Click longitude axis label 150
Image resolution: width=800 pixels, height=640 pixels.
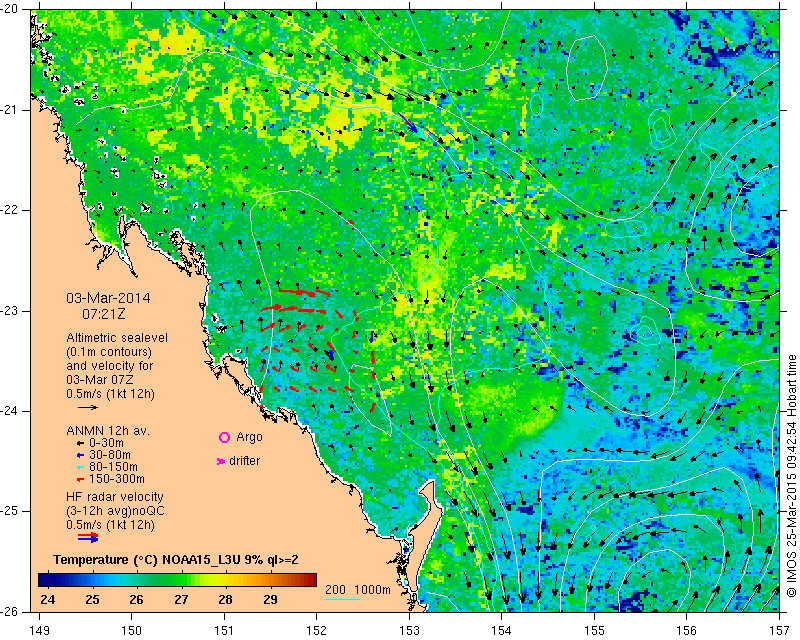click(x=132, y=631)
